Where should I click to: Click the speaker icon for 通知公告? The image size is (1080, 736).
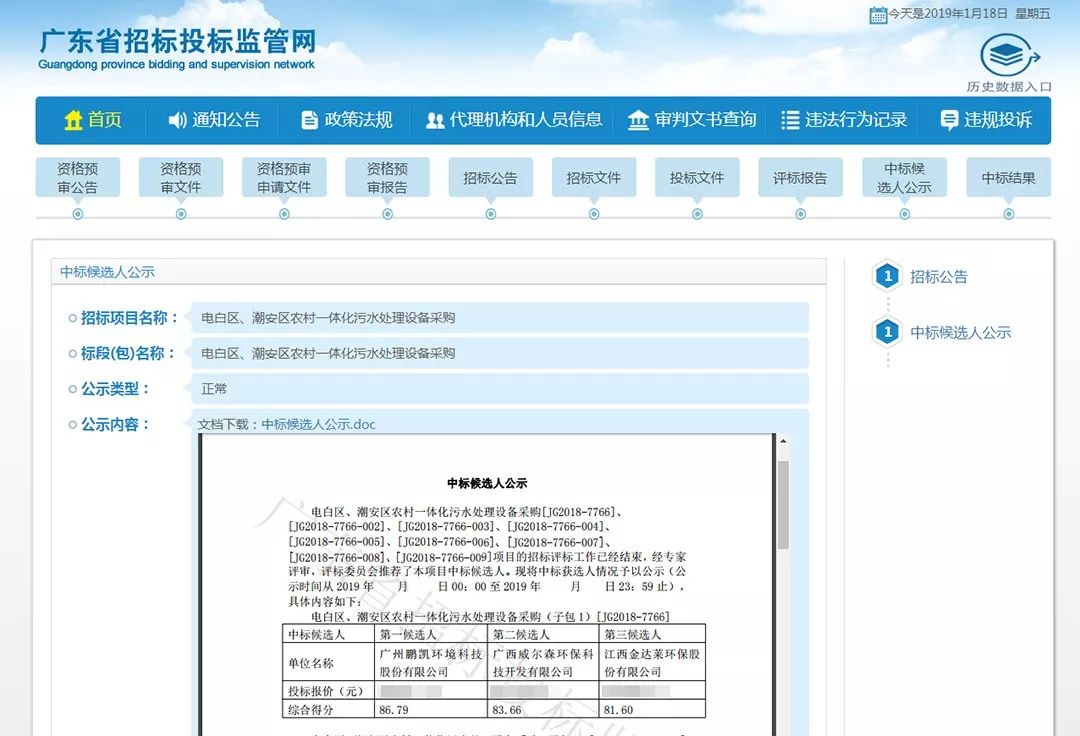pos(177,120)
